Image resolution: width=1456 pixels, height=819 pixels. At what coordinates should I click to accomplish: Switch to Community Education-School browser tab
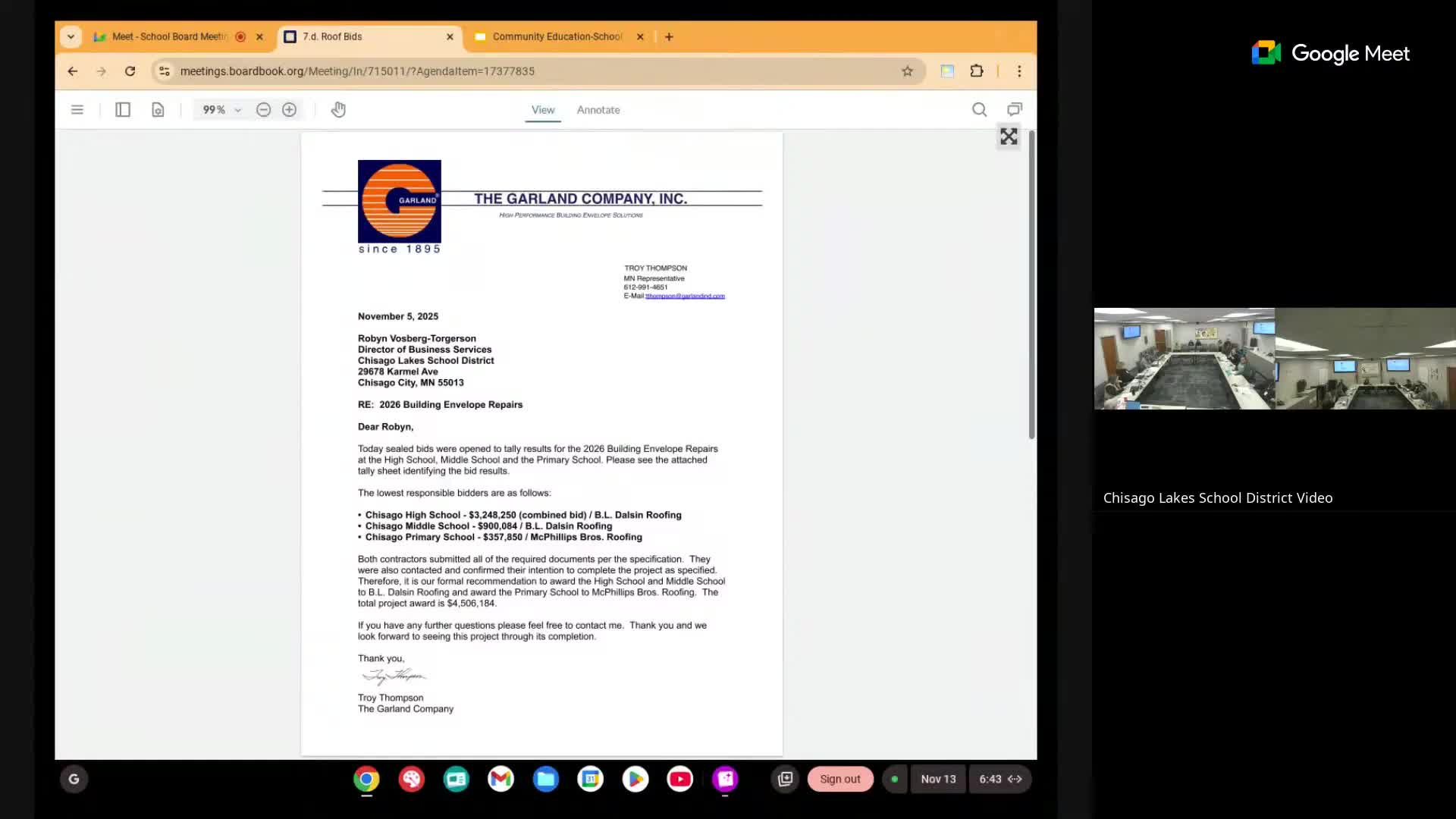tap(556, 36)
